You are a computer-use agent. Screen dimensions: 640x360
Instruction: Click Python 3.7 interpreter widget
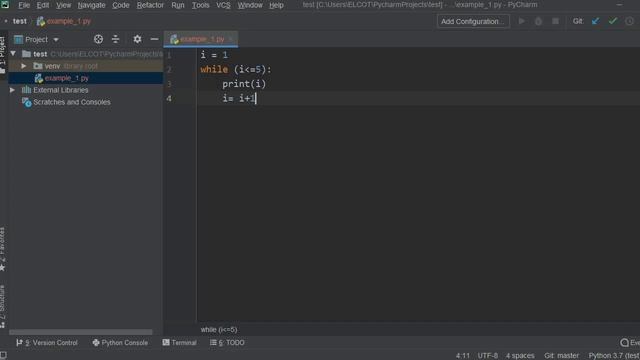[614, 356]
